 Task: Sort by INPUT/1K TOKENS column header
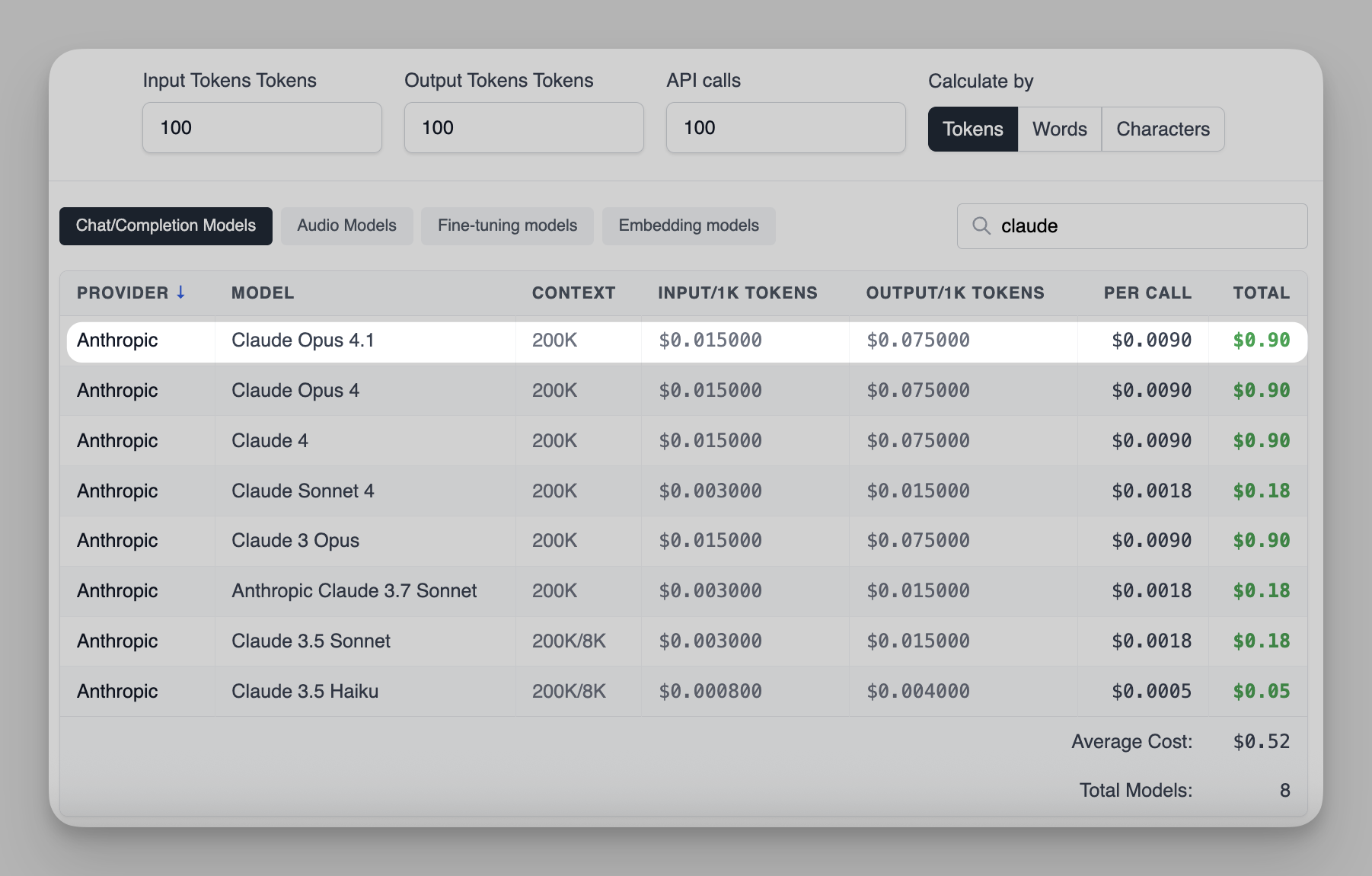[738, 293]
